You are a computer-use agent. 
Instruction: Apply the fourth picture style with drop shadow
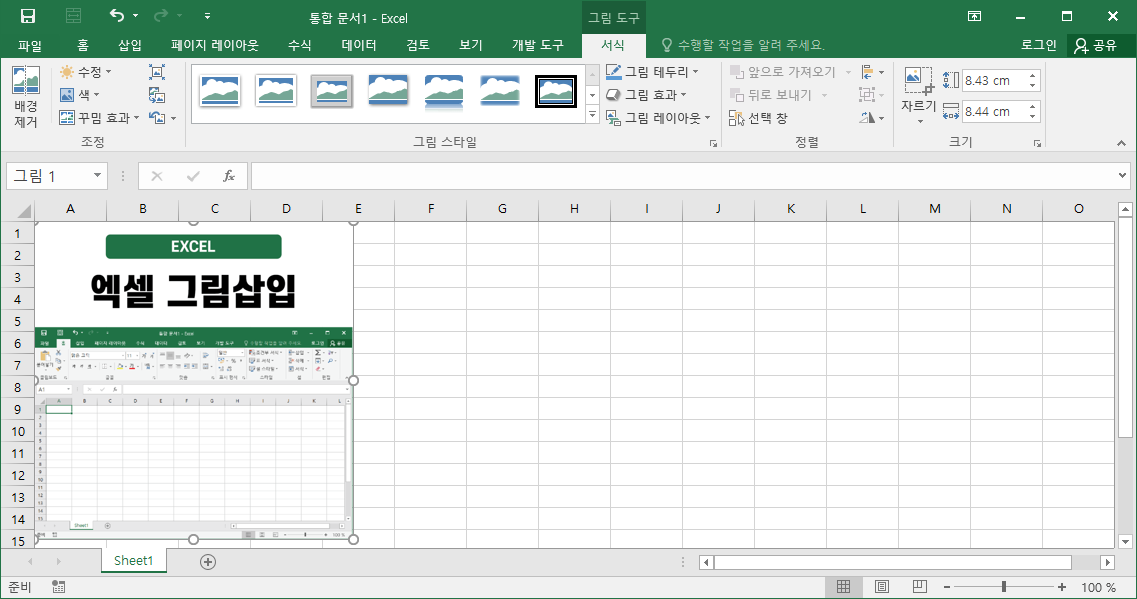388,91
